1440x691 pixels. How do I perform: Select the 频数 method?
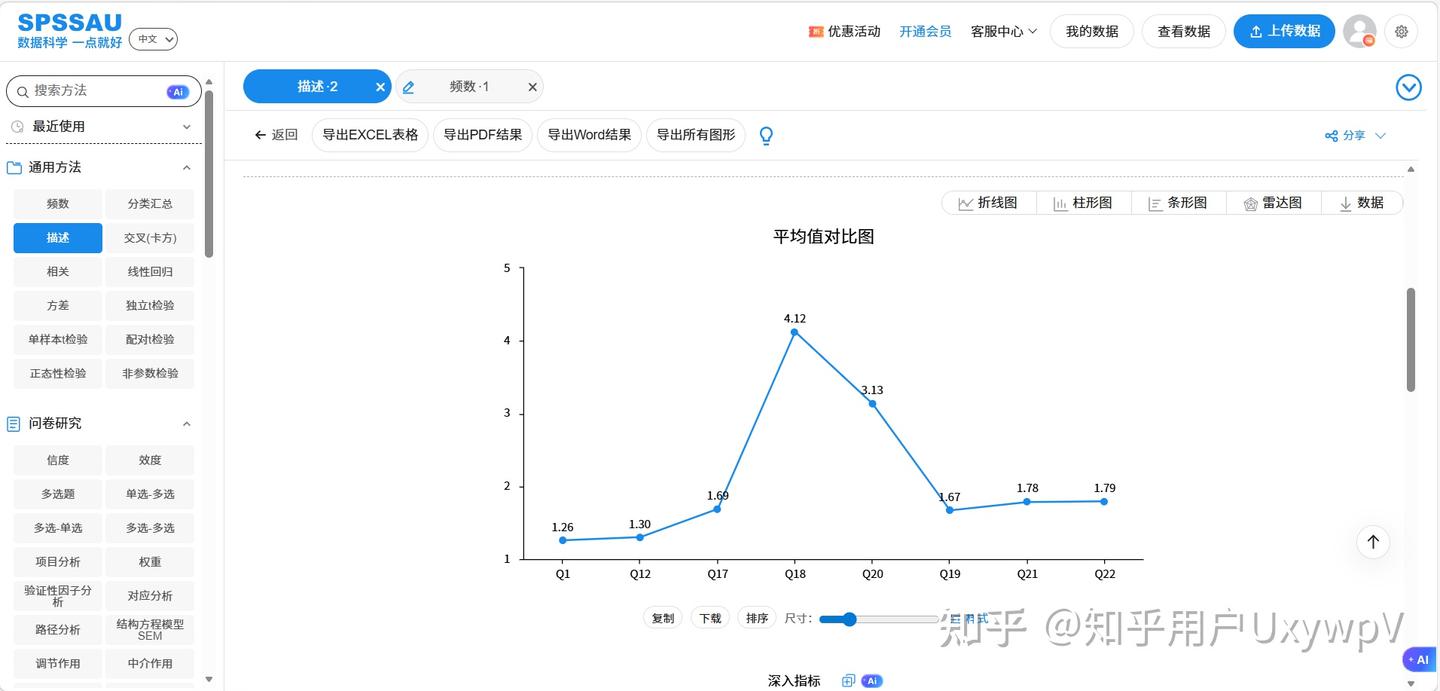click(58, 204)
